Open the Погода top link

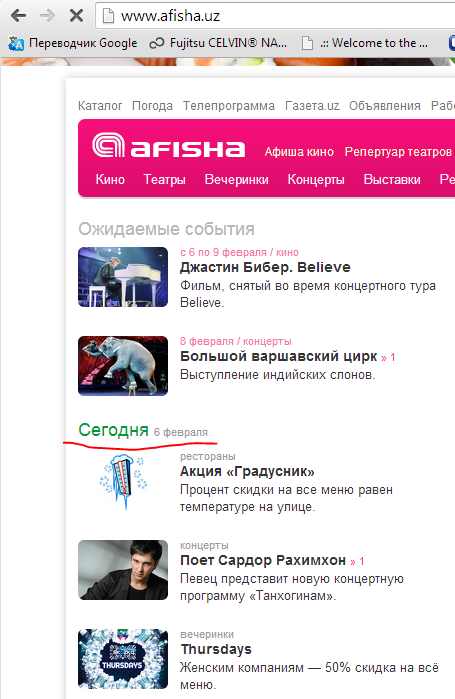[x=152, y=106]
